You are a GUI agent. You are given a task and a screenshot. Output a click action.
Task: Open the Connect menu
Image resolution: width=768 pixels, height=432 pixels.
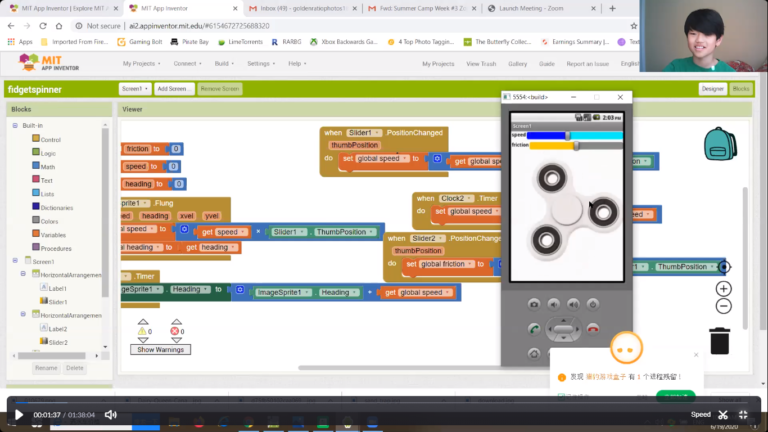pyautogui.click(x=187, y=64)
